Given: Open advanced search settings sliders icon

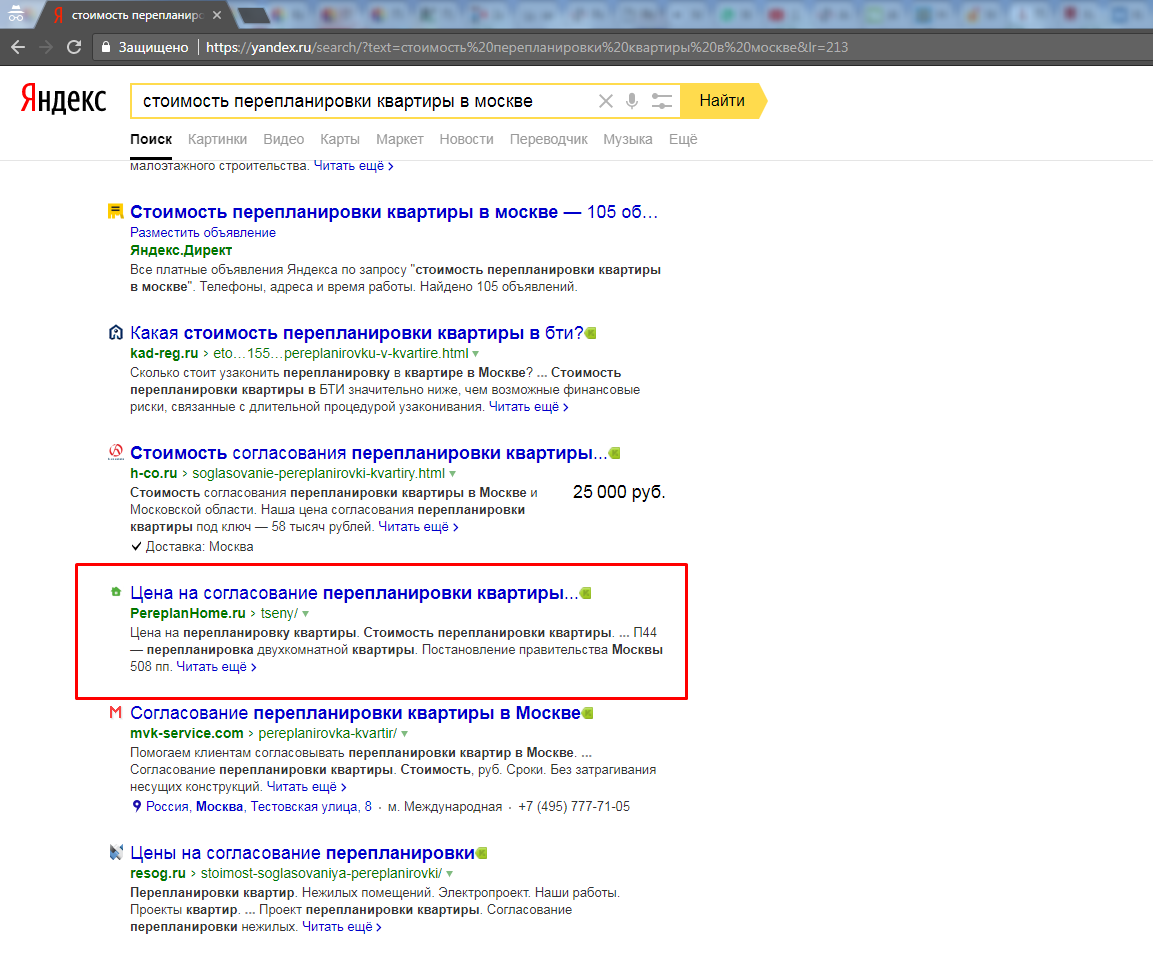Looking at the screenshot, I should [x=662, y=101].
